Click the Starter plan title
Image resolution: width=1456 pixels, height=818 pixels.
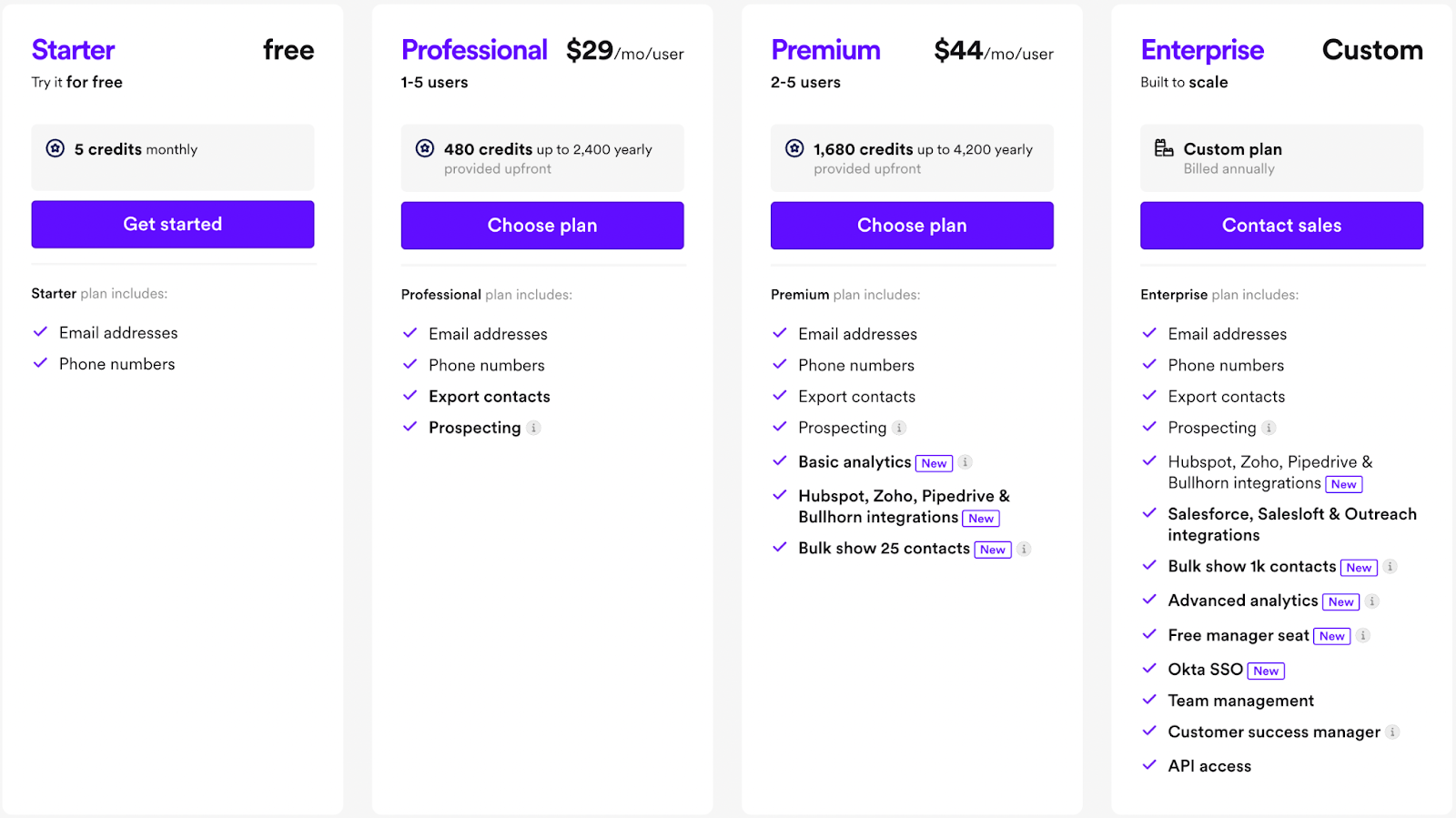coord(74,50)
